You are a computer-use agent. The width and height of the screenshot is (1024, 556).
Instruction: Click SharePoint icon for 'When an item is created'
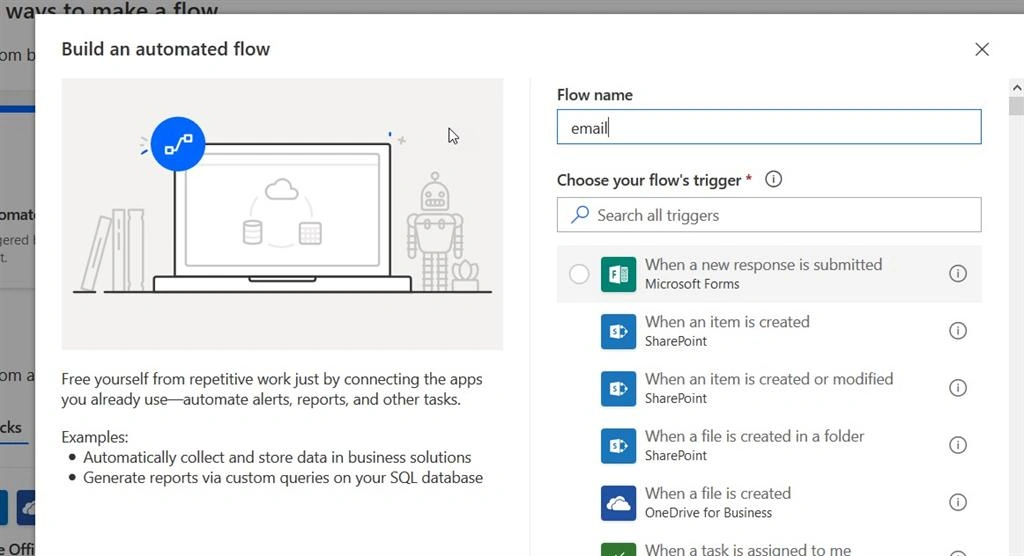pyautogui.click(x=618, y=331)
